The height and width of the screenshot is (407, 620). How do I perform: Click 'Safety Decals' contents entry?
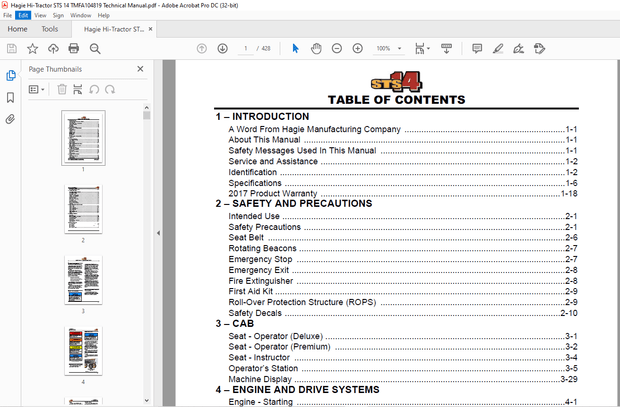click(x=255, y=313)
